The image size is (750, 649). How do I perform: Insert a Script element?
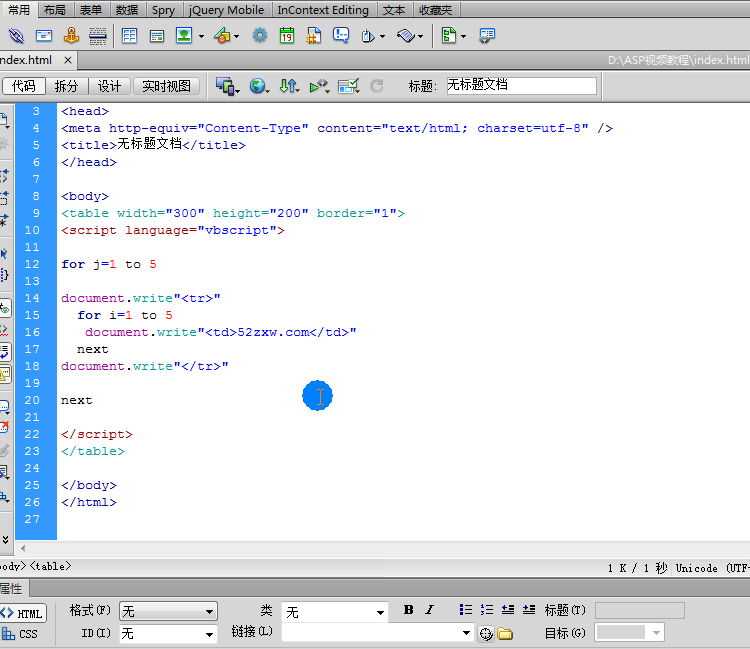406,36
